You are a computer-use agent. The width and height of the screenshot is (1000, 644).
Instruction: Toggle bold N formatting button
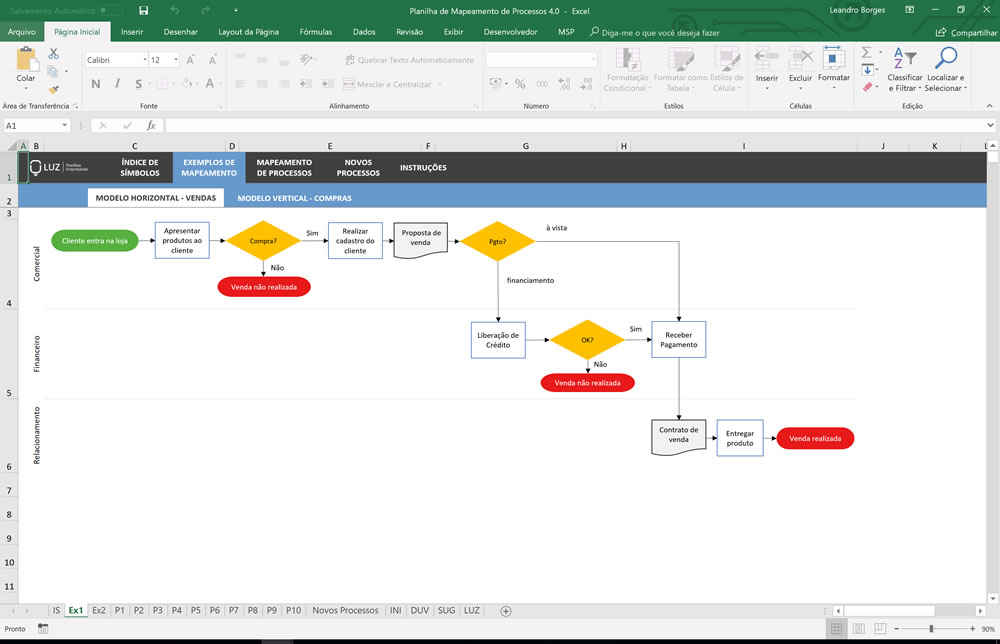click(96, 84)
